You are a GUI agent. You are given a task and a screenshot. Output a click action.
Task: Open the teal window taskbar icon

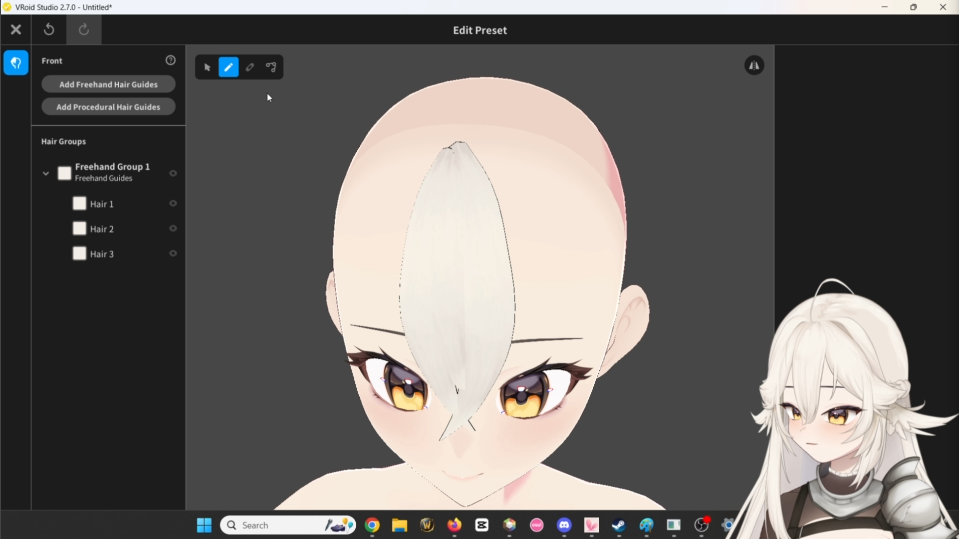coord(673,525)
